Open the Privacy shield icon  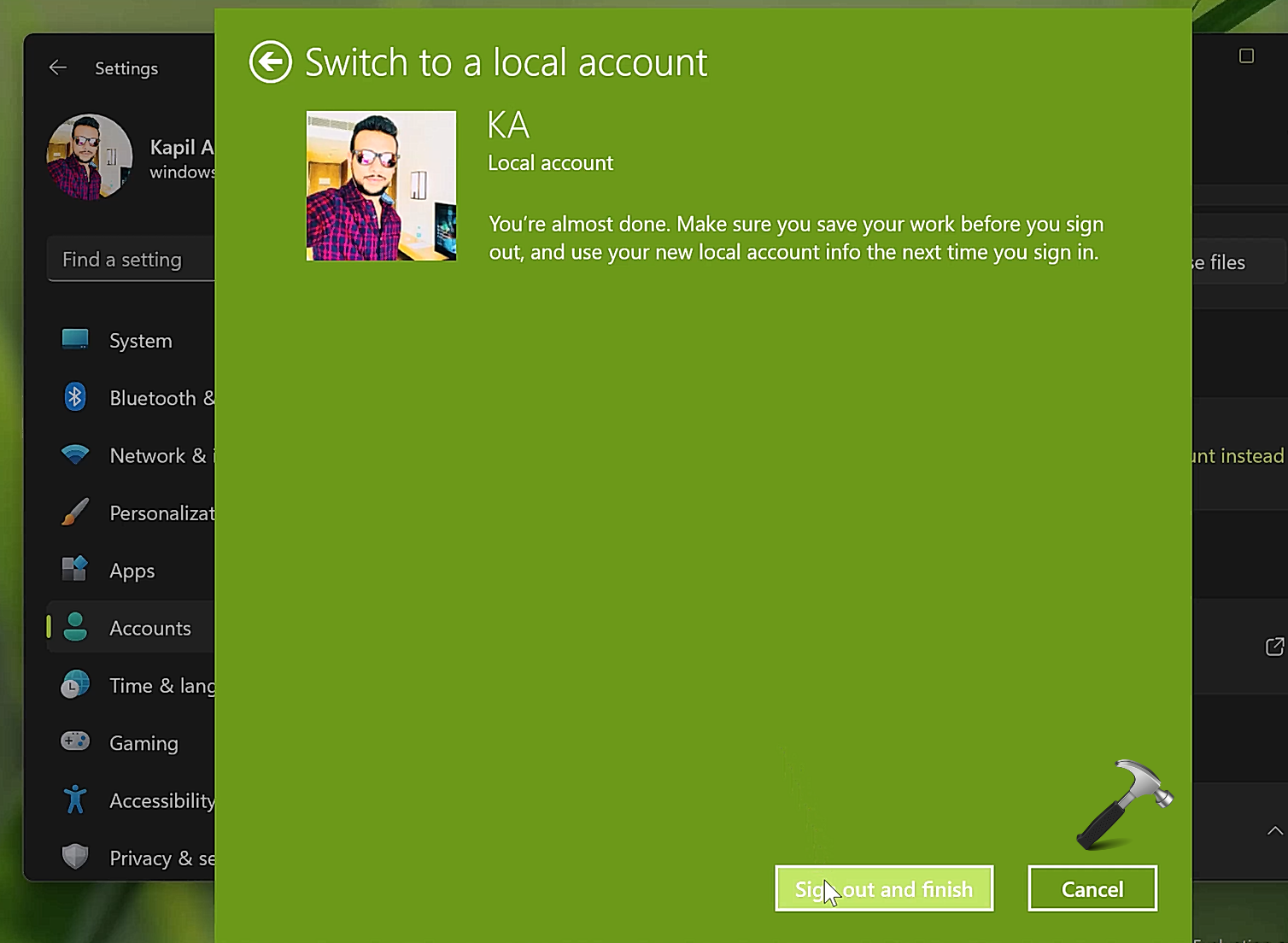75,856
